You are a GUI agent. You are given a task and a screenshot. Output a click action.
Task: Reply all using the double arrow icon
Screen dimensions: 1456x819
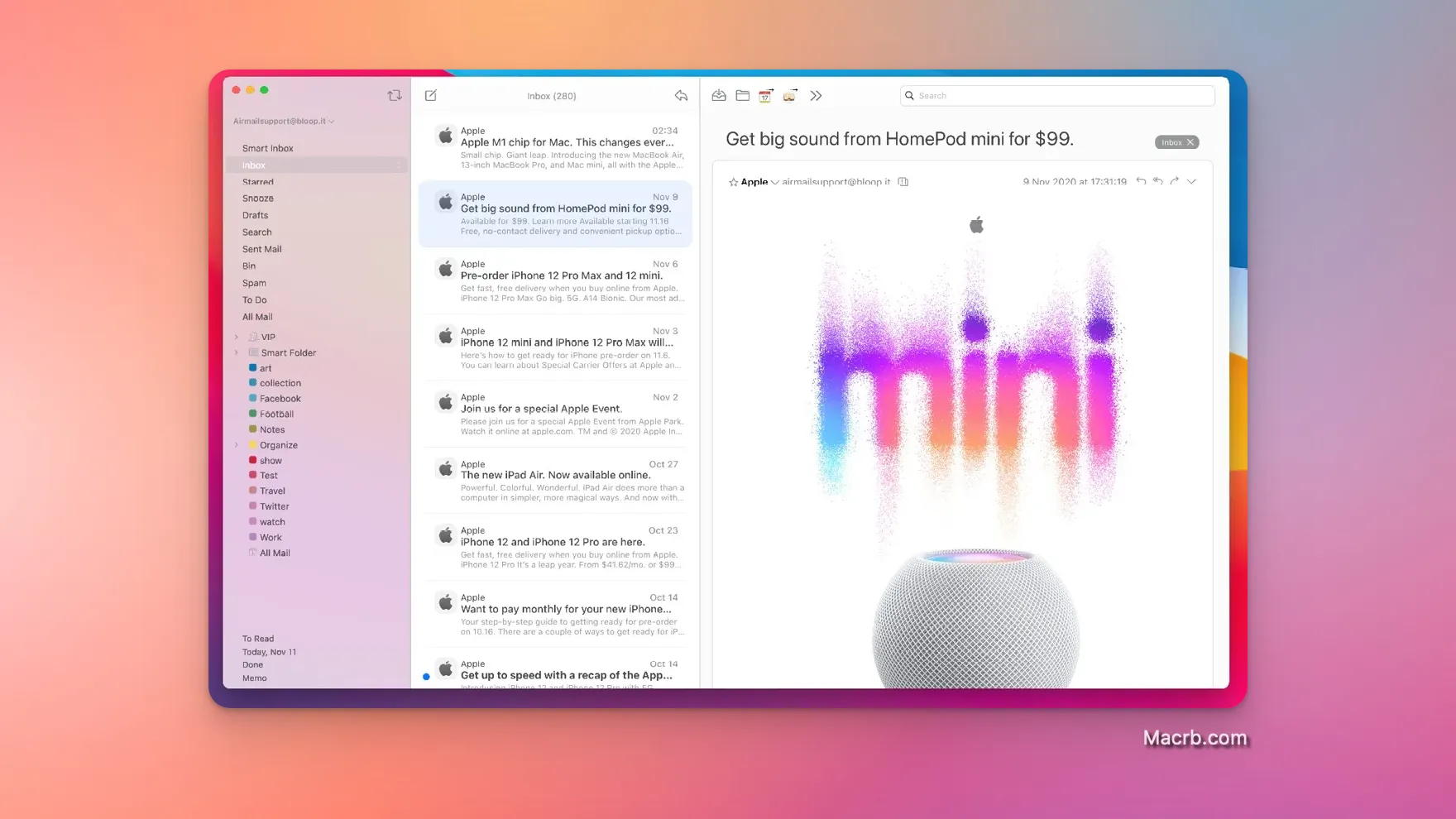pyautogui.click(x=1158, y=181)
